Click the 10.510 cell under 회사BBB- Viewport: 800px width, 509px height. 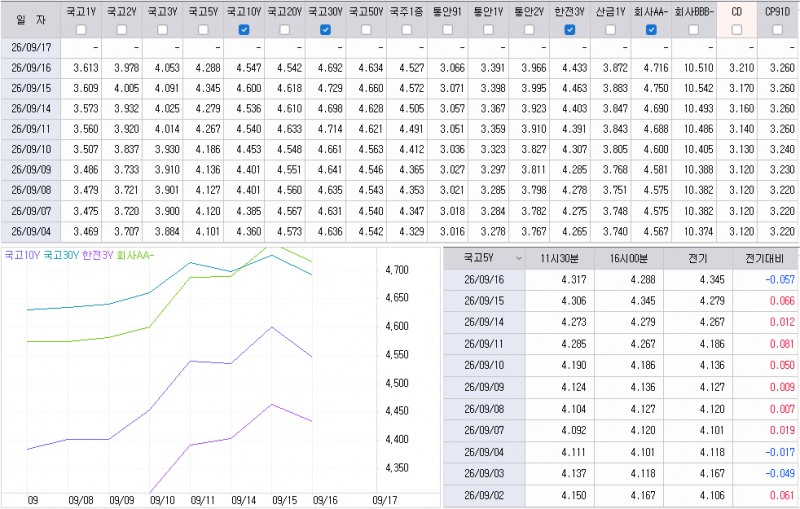(699, 68)
